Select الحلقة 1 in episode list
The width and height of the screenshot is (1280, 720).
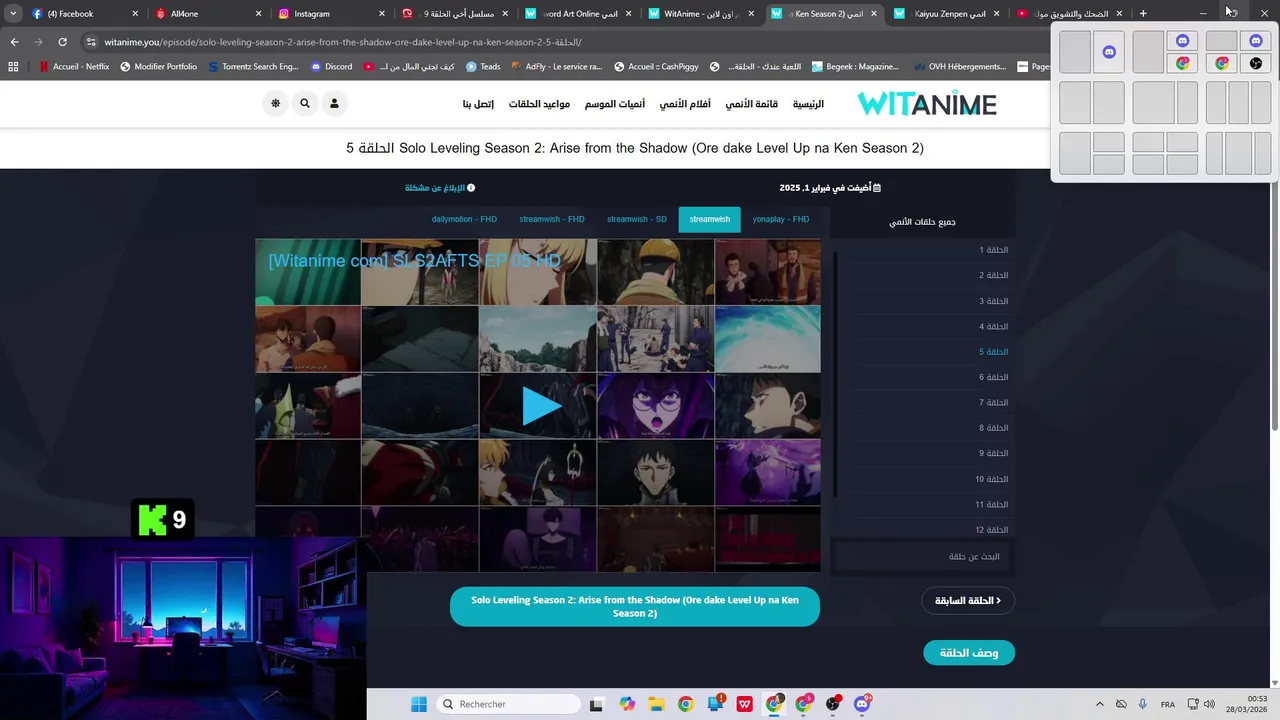[994, 250]
